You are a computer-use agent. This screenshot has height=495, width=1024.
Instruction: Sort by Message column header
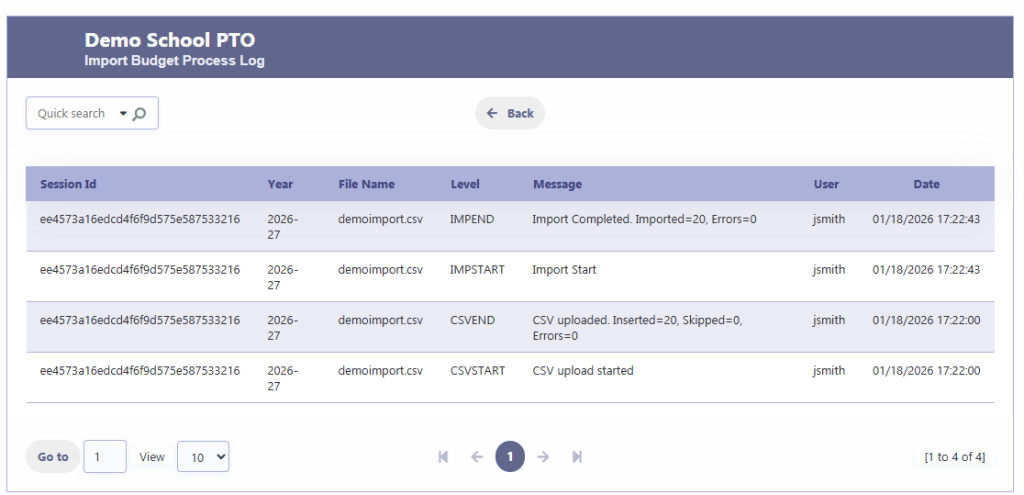pyautogui.click(x=557, y=184)
